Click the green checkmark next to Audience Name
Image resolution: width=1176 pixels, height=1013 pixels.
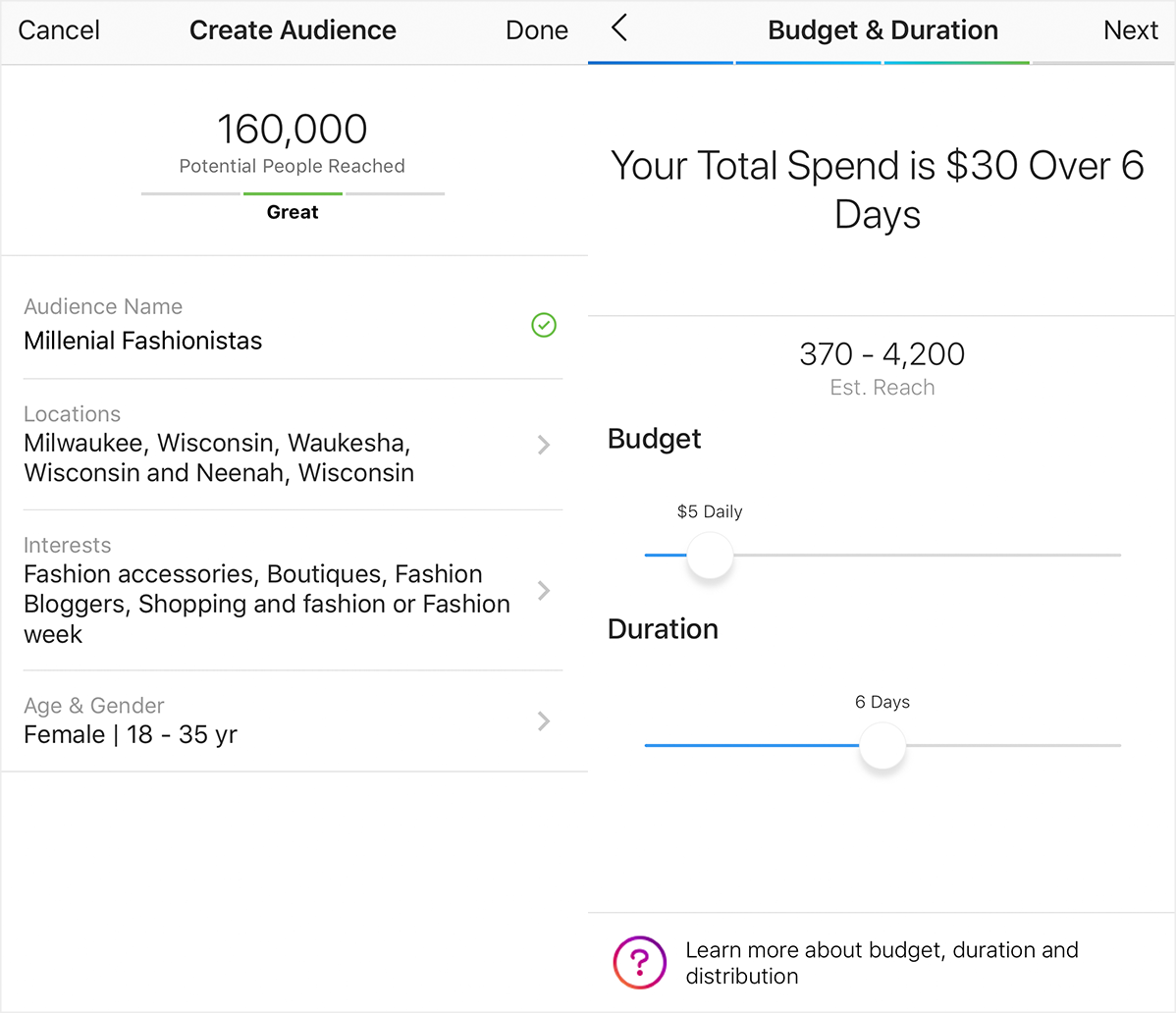(x=544, y=325)
